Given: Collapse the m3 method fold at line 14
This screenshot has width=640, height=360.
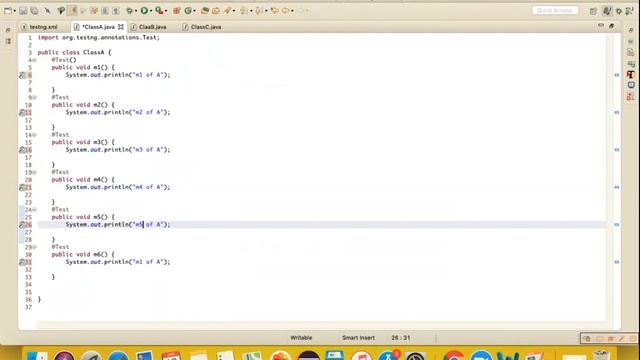Looking at the screenshot, I should (x=35, y=135).
